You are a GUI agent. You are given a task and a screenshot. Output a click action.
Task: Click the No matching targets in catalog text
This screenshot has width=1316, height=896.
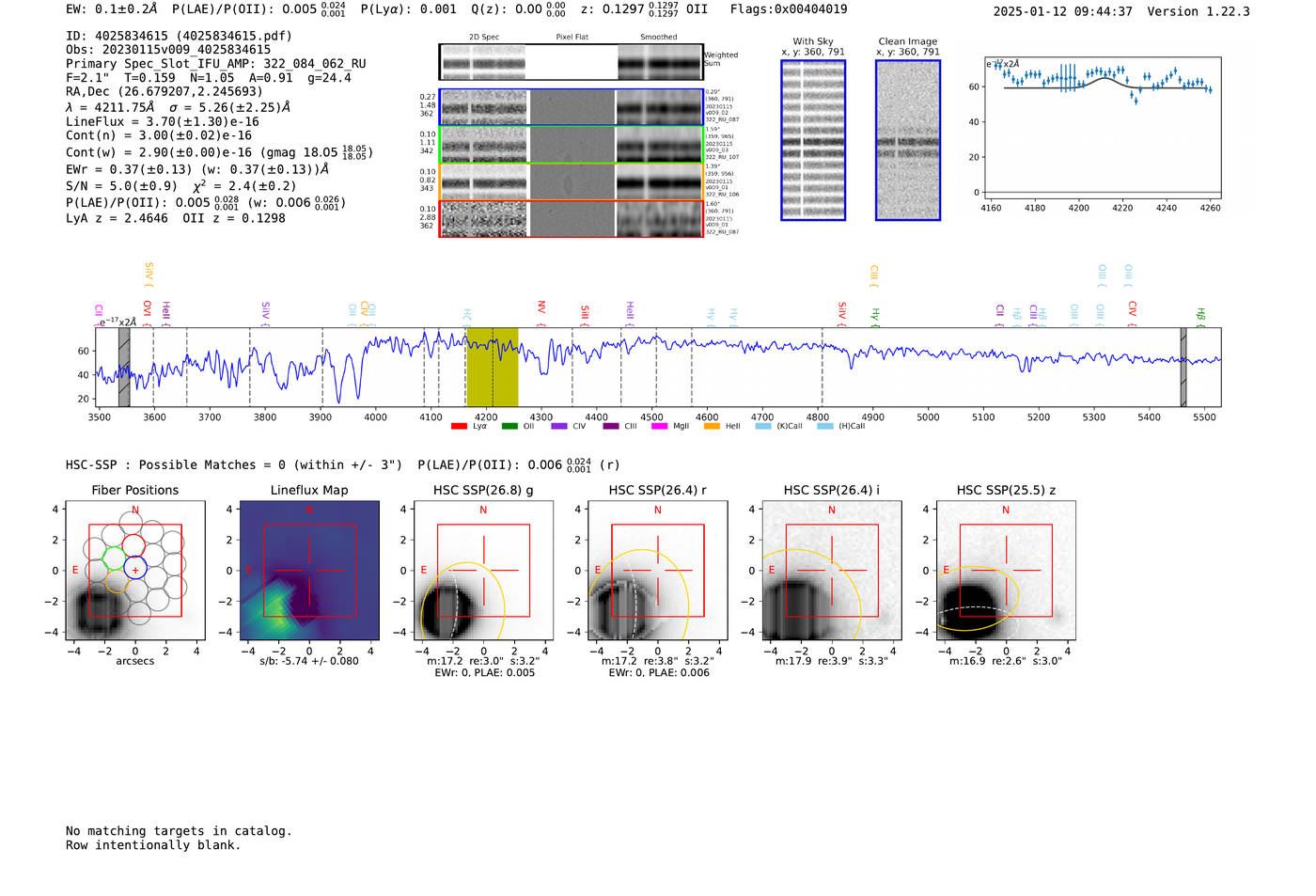pyautogui.click(x=179, y=831)
